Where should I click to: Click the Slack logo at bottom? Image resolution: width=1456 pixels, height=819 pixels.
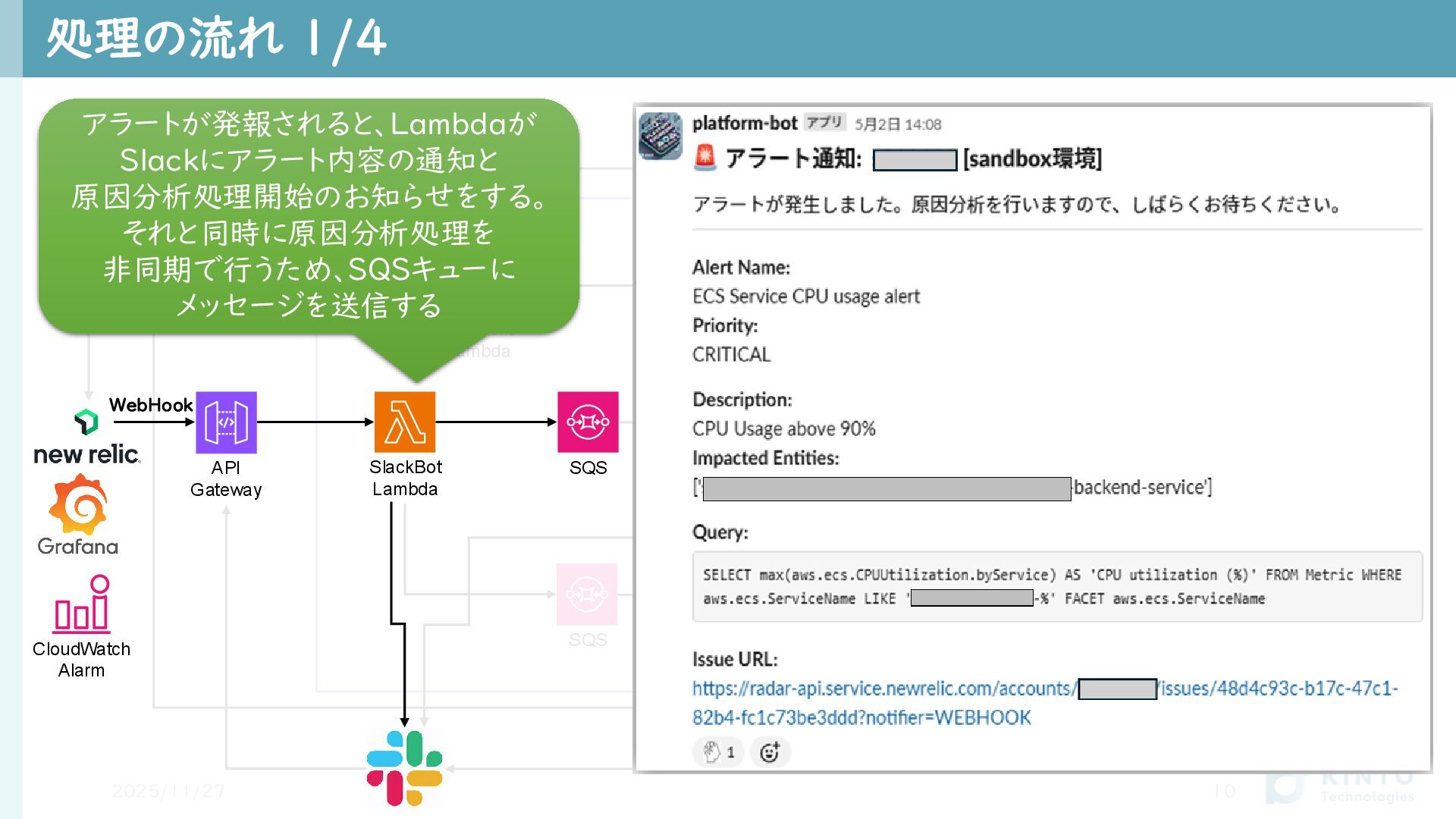404,767
